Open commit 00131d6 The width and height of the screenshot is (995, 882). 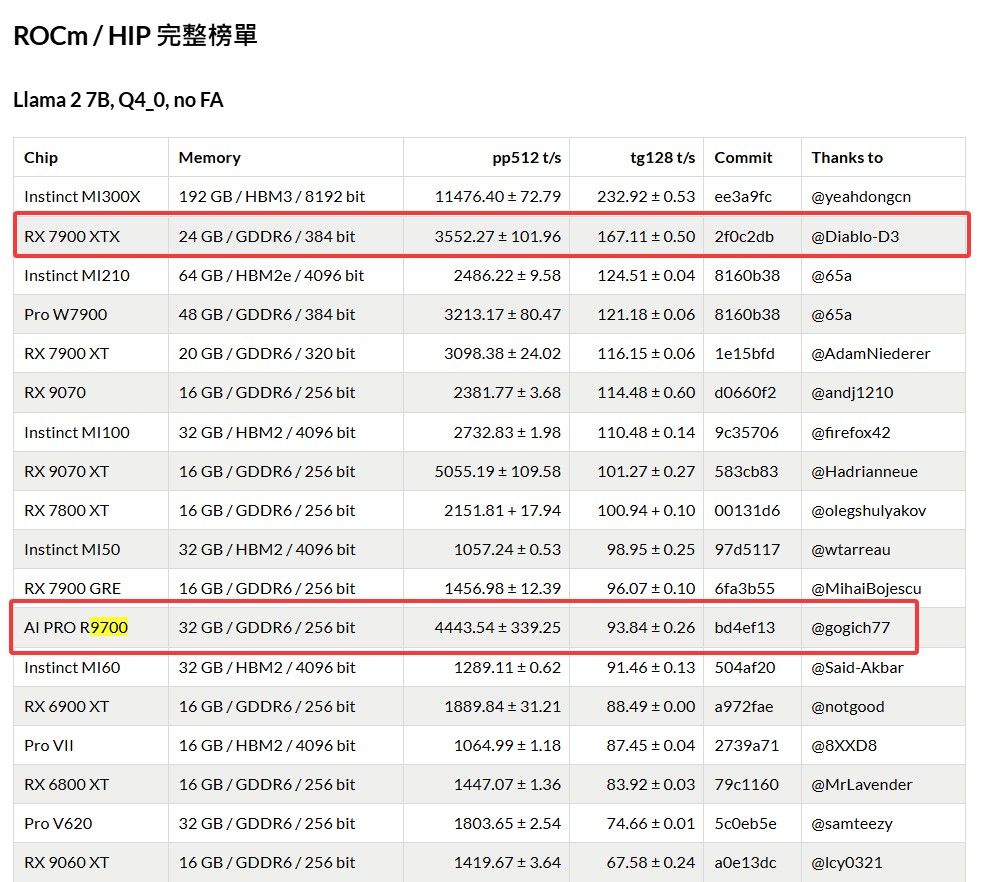click(747, 511)
